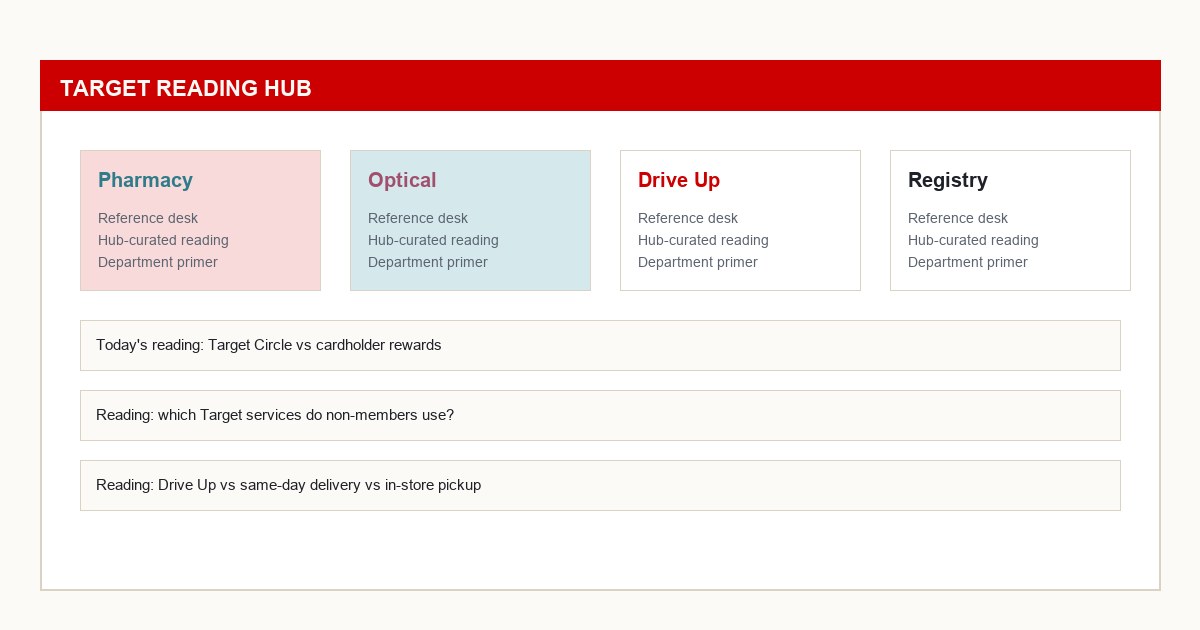Open Department primer under Optical

point(427,262)
